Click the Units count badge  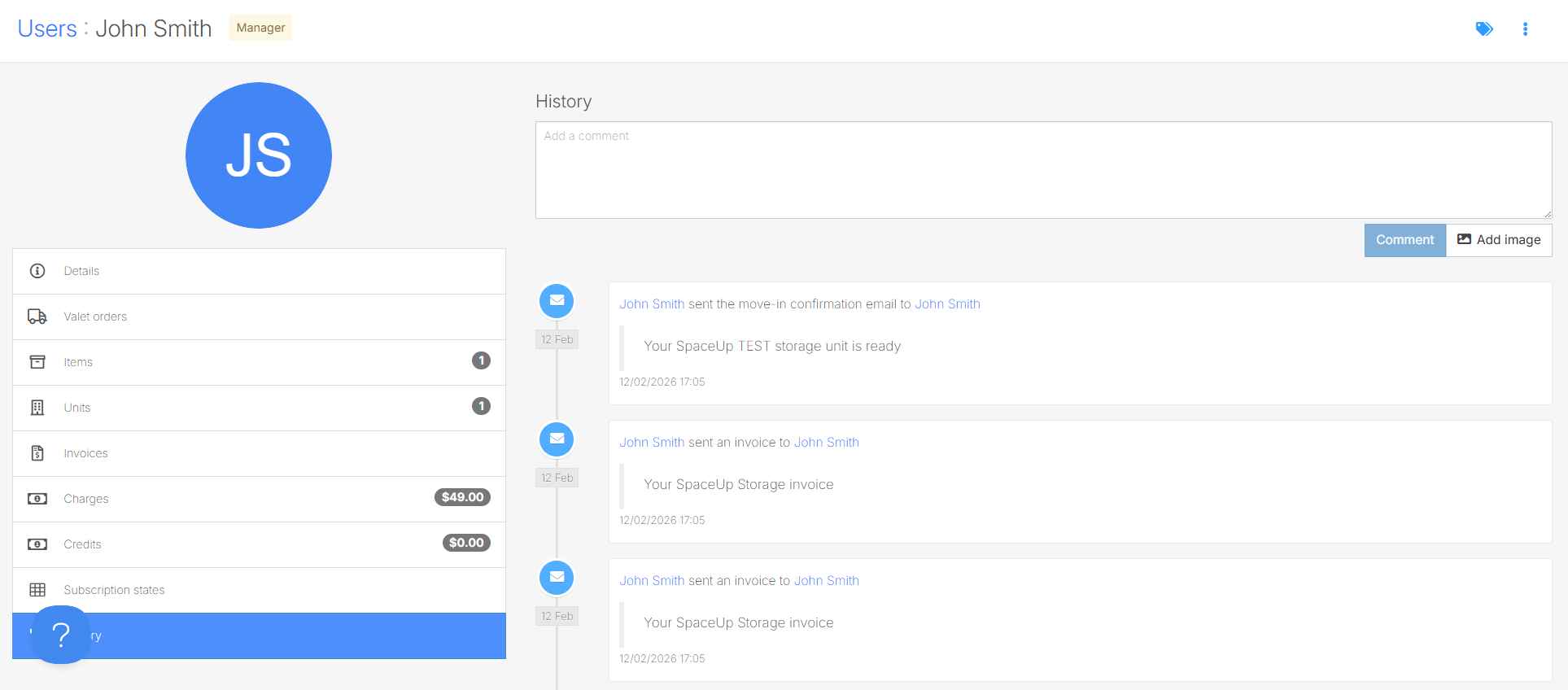click(481, 406)
